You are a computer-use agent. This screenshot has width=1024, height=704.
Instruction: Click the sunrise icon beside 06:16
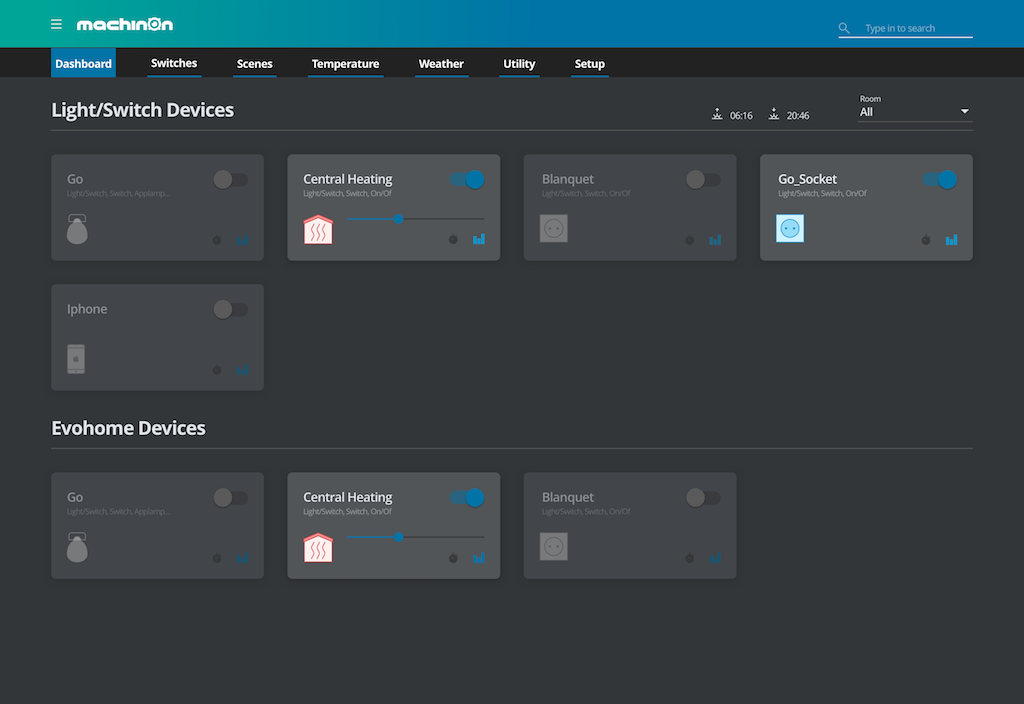tap(717, 115)
